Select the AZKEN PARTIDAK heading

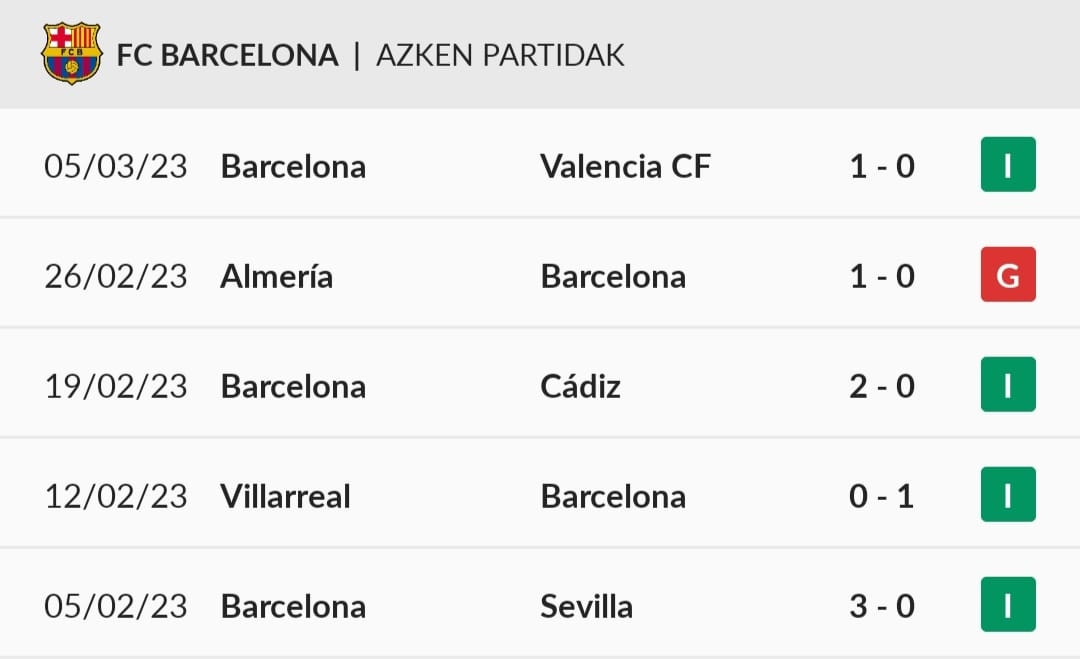click(x=500, y=55)
